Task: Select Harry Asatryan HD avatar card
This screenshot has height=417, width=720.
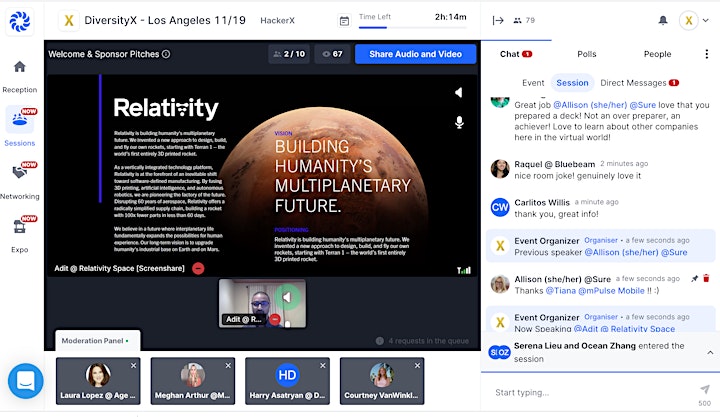Action: [x=287, y=381]
